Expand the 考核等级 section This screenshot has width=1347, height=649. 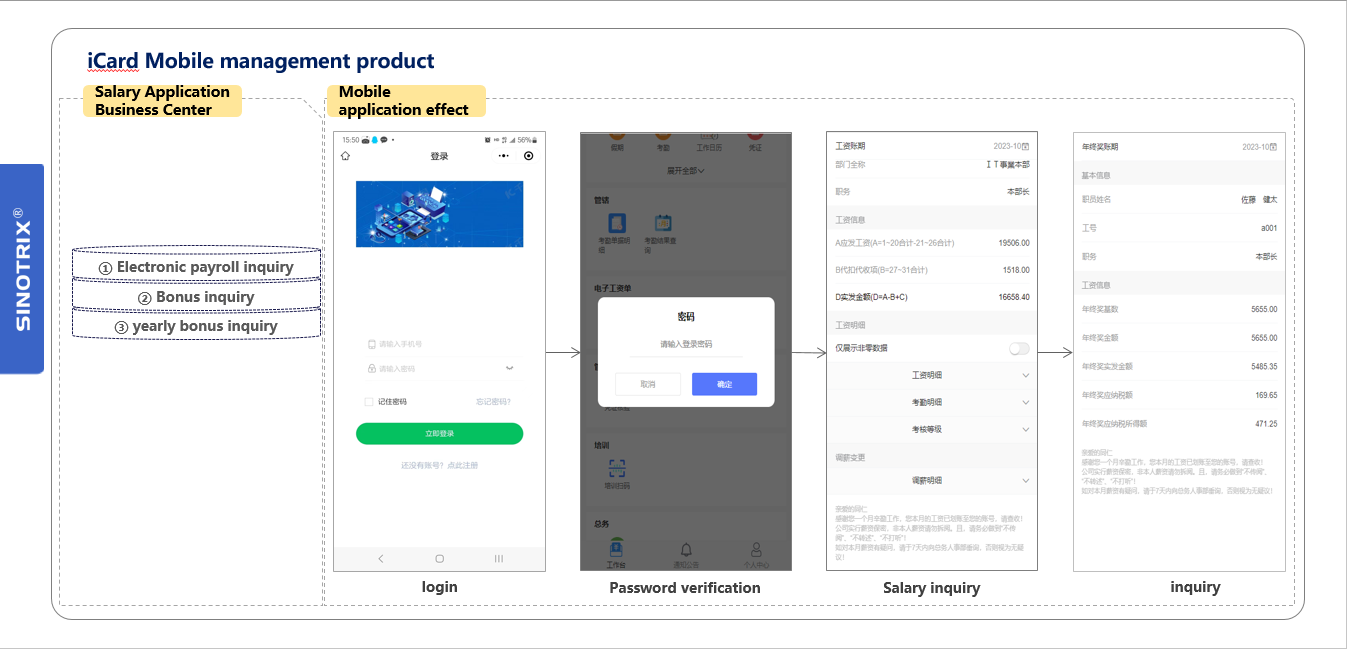click(x=932, y=429)
